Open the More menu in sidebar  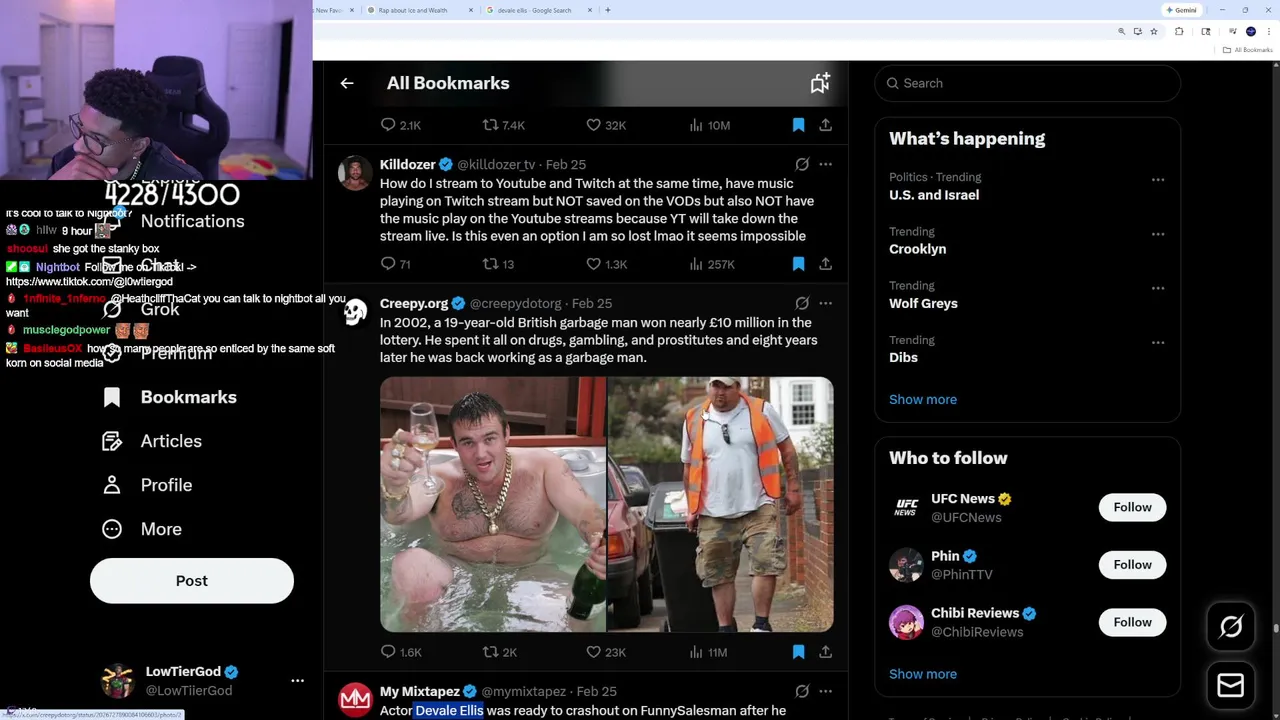click(142, 529)
